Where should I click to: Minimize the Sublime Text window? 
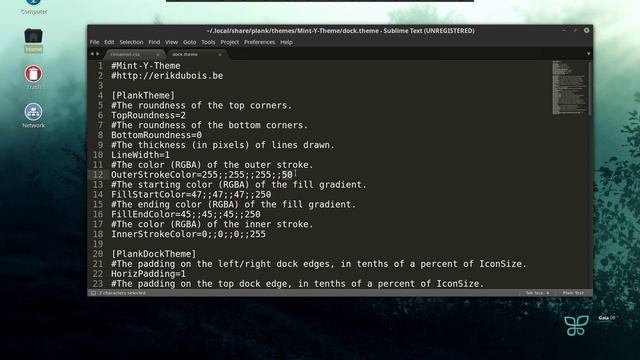(564, 31)
